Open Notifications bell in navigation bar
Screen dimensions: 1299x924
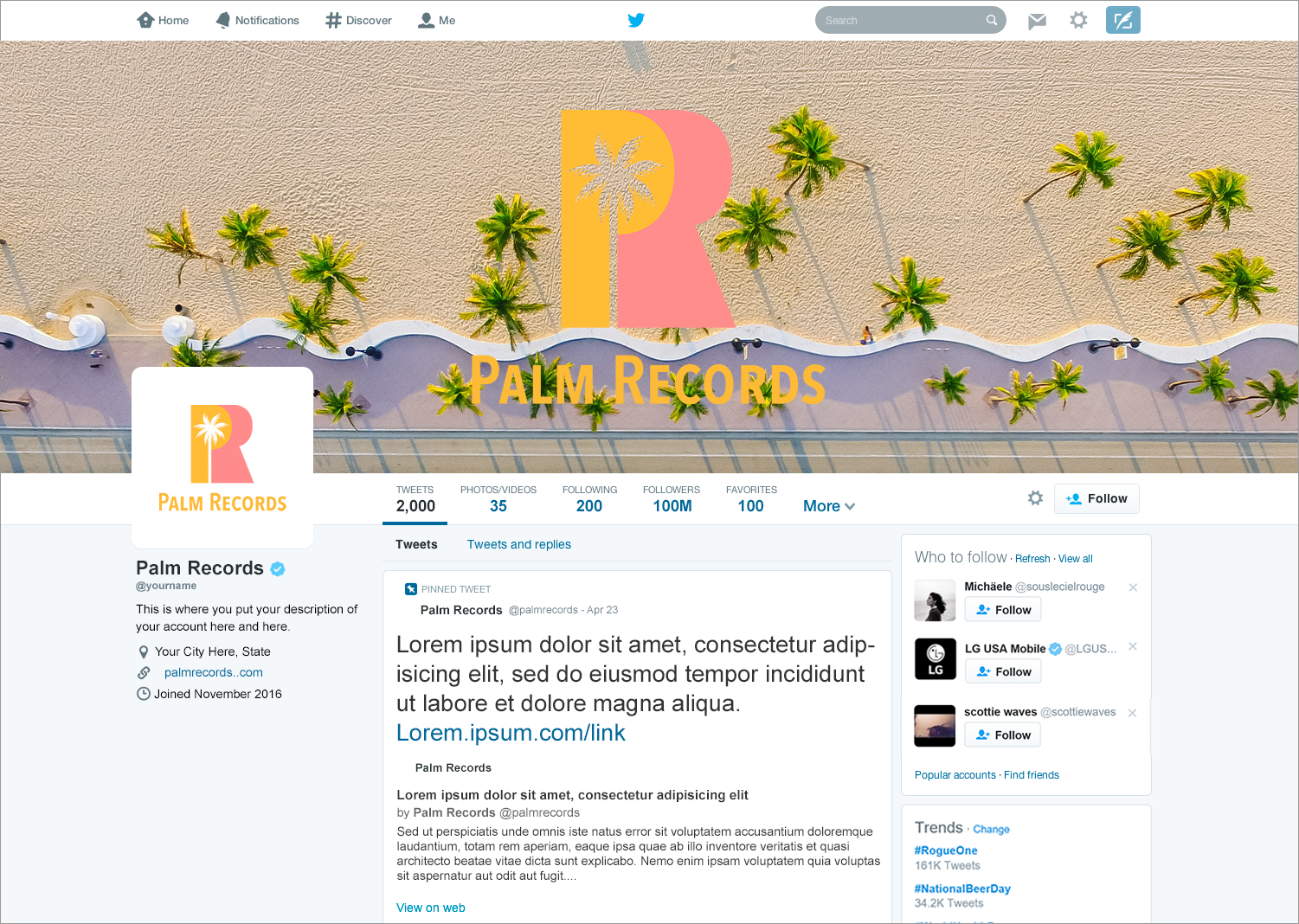[257, 20]
